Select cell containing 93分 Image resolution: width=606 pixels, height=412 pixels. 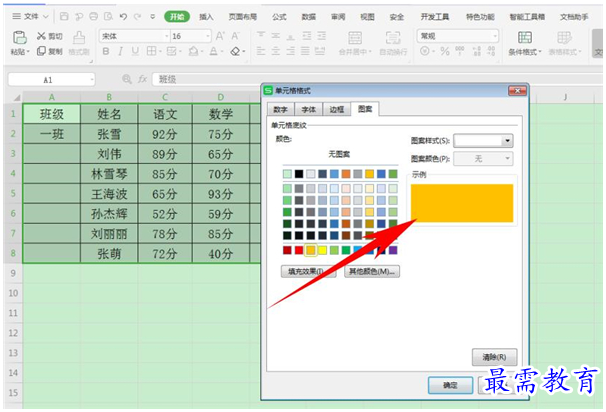pyautogui.click(x=220, y=194)
